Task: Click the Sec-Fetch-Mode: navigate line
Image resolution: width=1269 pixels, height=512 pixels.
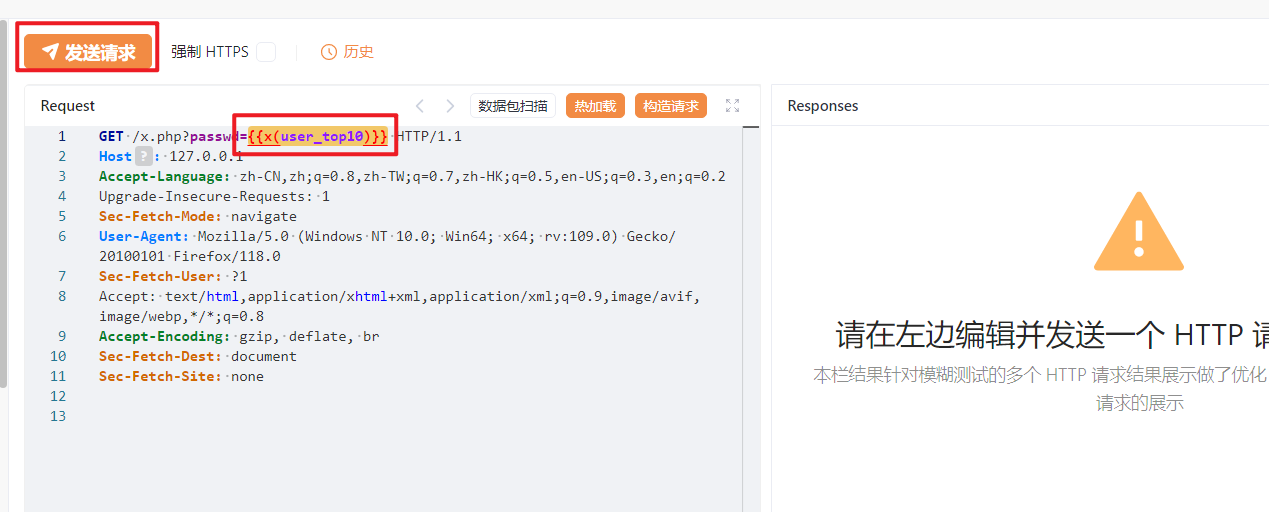Action: (x=198, y=216)
